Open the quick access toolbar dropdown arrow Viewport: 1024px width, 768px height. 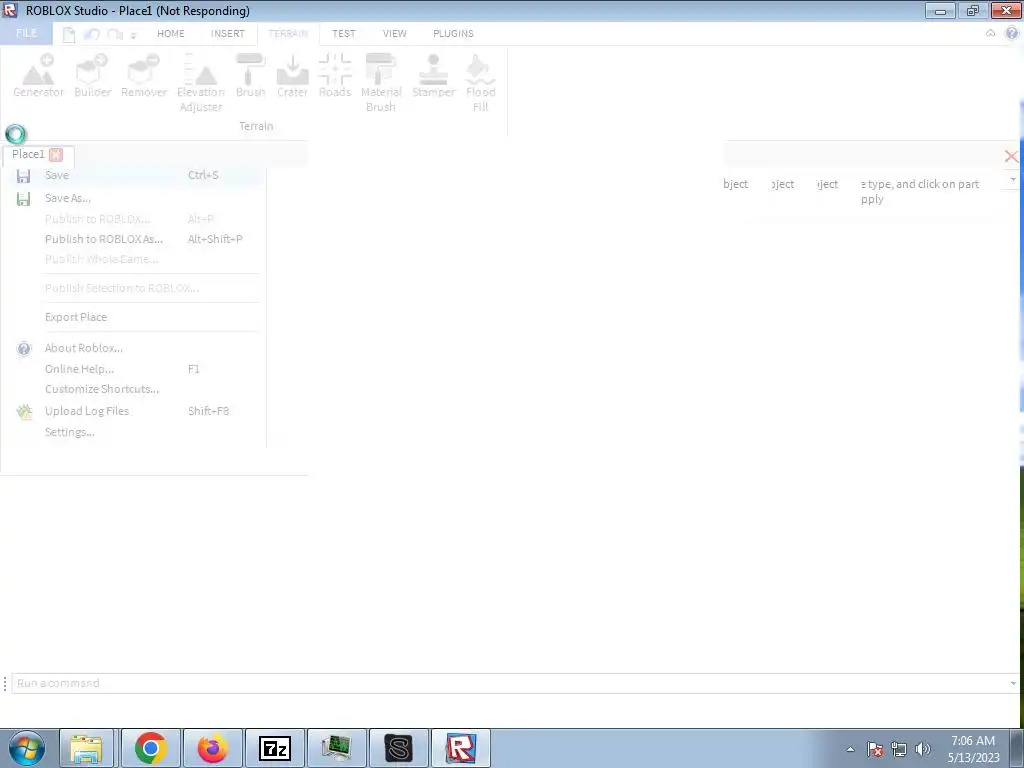tap(133, 35)
